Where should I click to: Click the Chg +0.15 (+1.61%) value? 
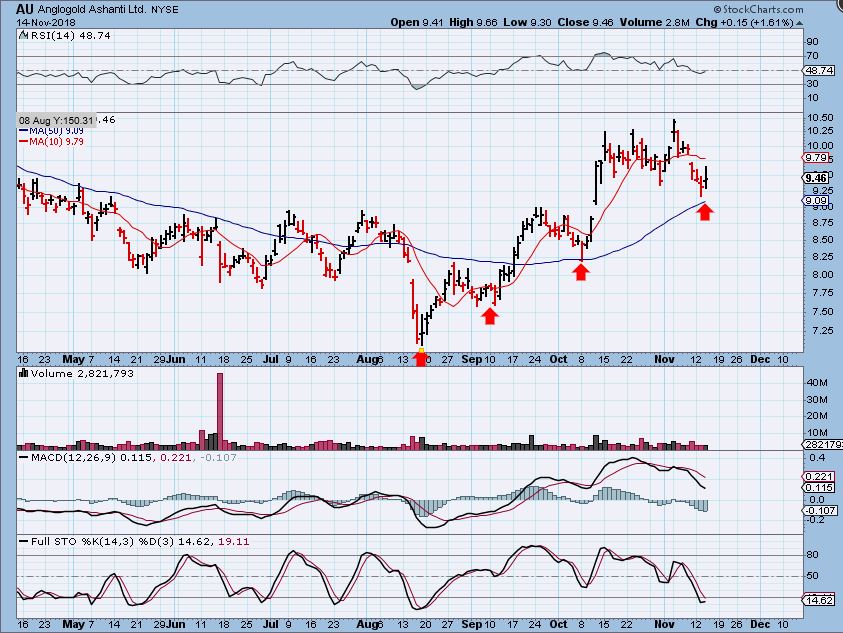click(x=744, y=23)
